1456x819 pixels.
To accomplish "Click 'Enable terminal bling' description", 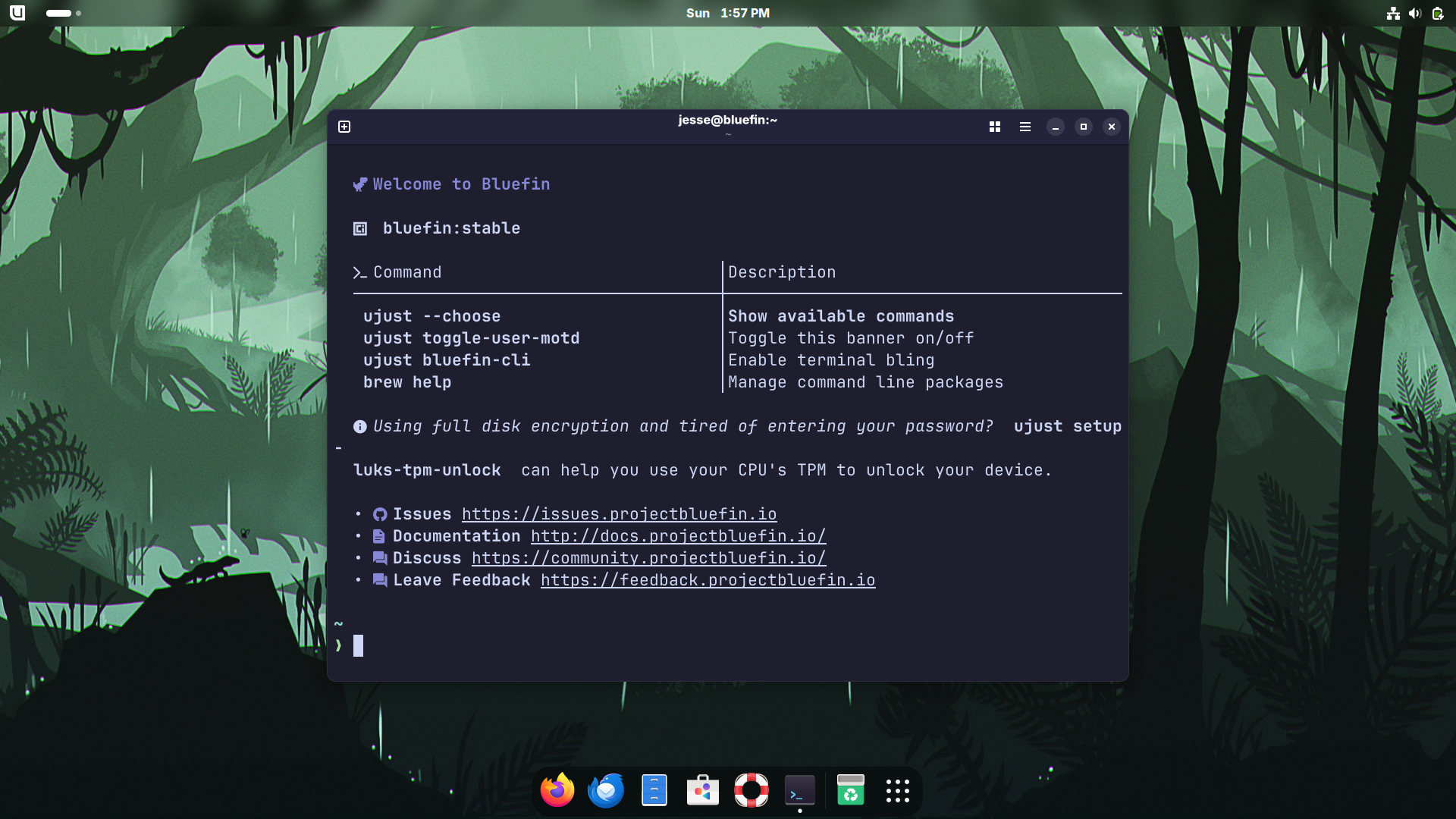I will point(831,360).
